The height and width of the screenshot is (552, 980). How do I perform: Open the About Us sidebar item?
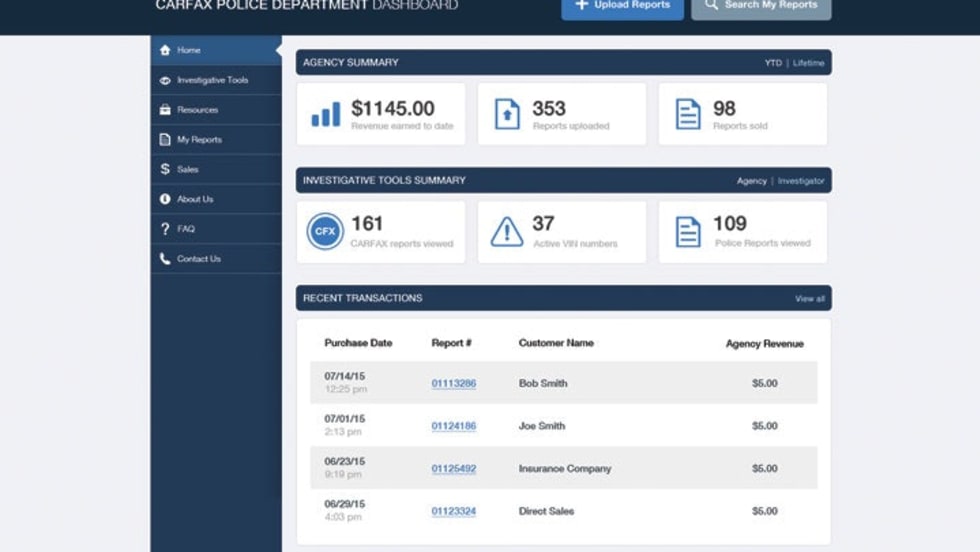click(x=195, y=199)
